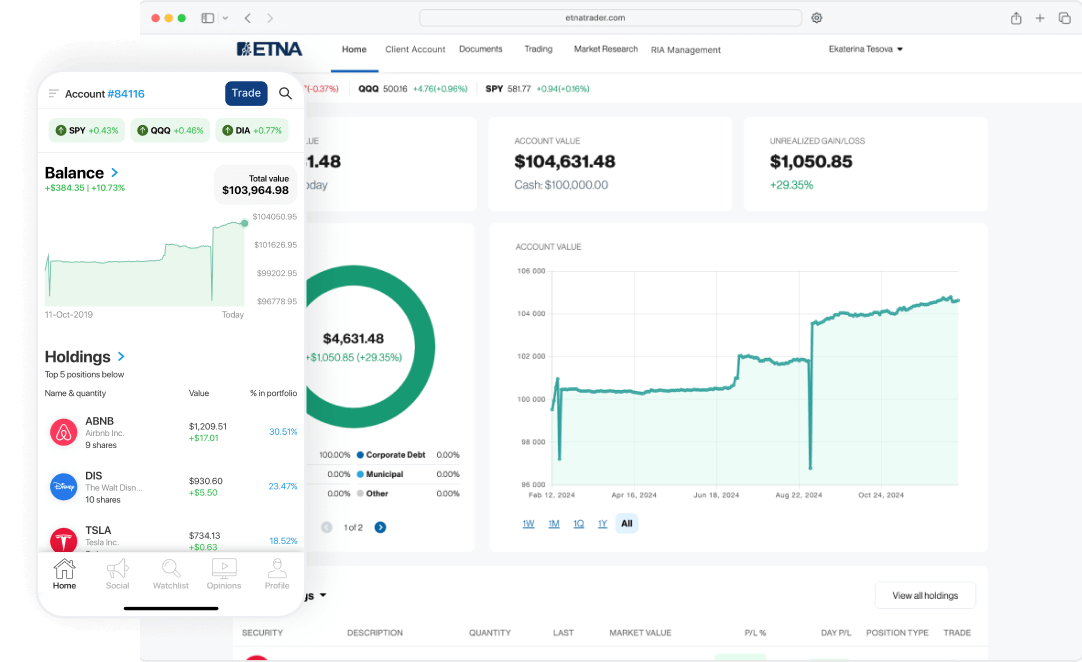Go to previous allocation page with left arrow
The width and height of the screenshot is (1082, 662).
coord(327,527)
